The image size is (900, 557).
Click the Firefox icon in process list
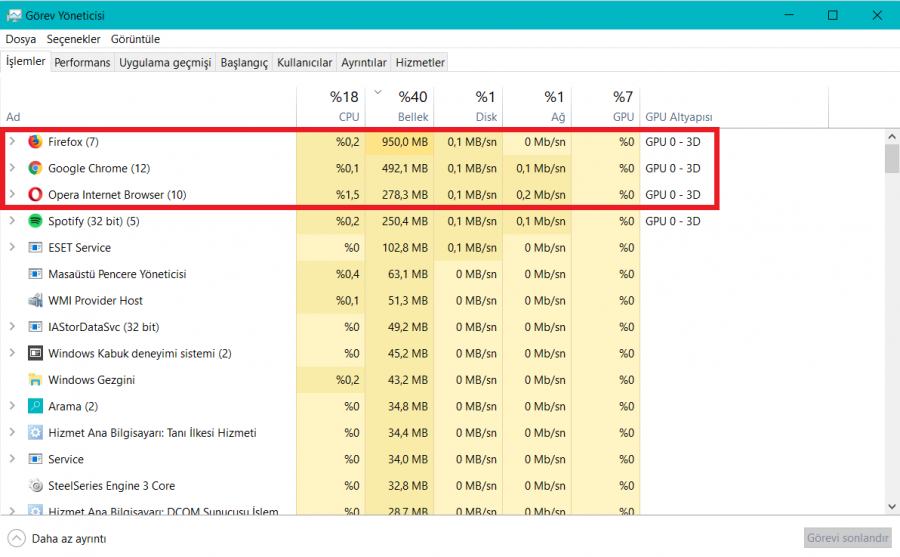point(36,142)
